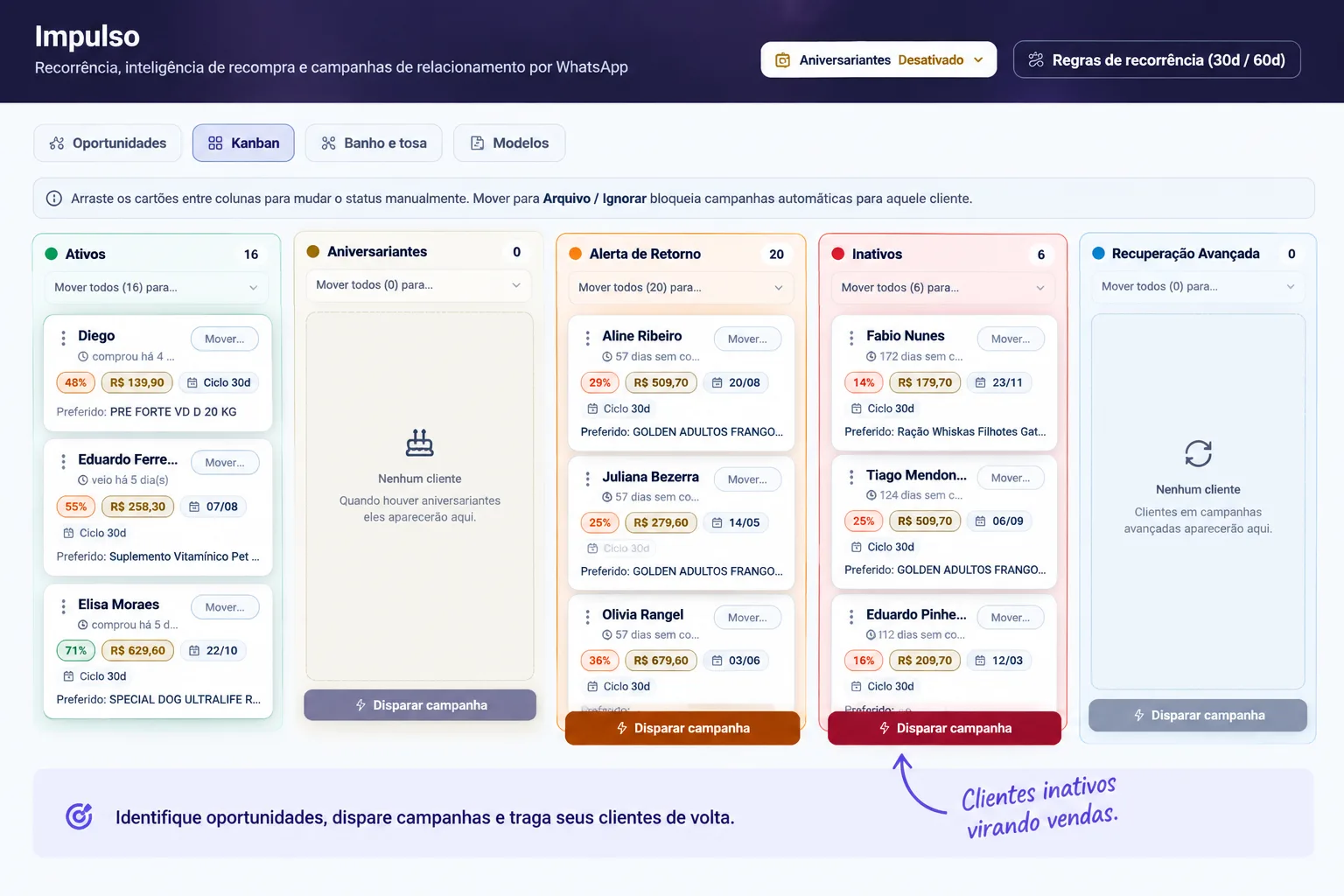Open Mover dropdown on Juliana Bezerra card
This screenshot has width=1344, height=896.
click(748, 479)
